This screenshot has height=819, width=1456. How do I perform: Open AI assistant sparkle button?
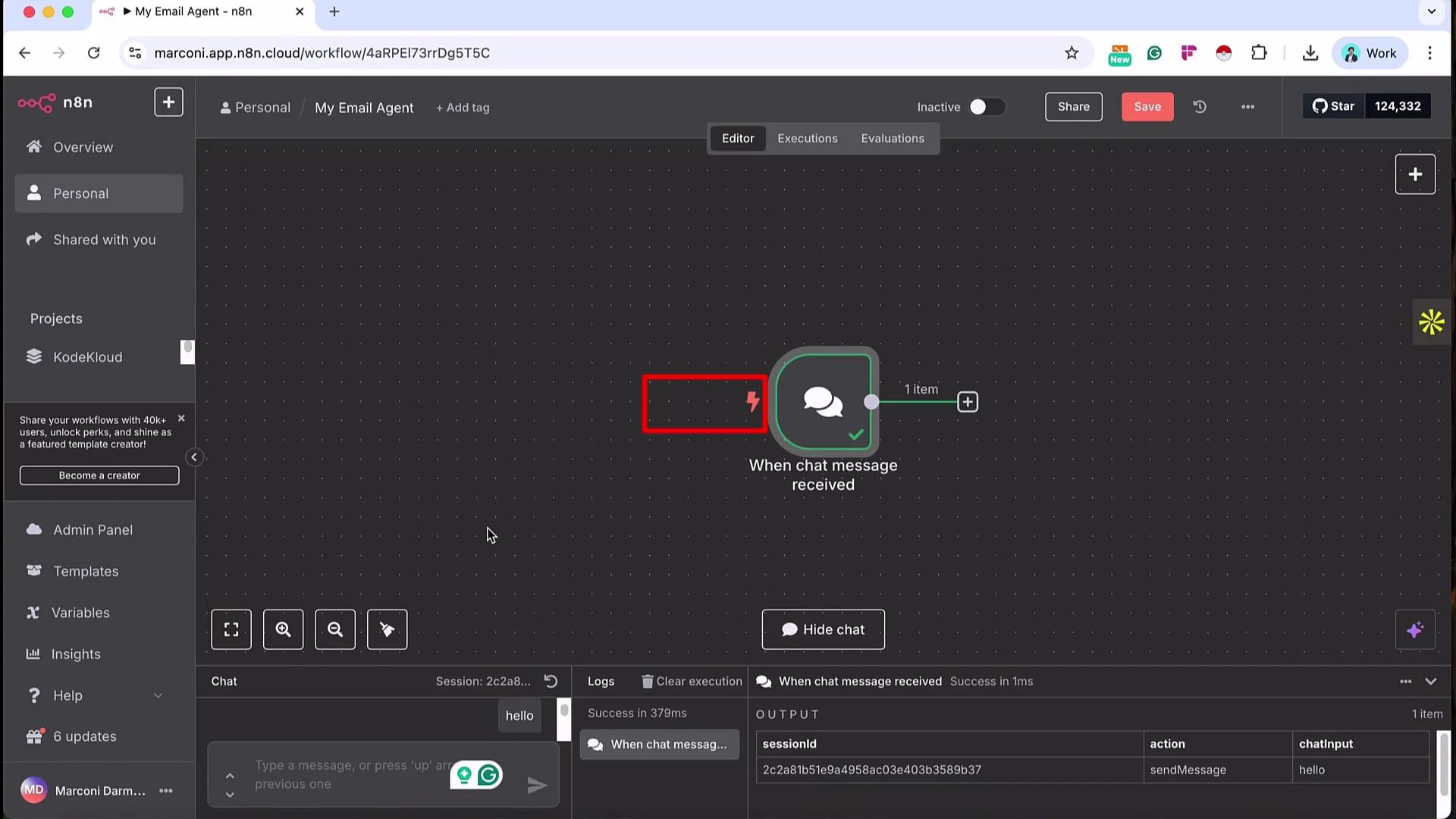[1415, 629]
